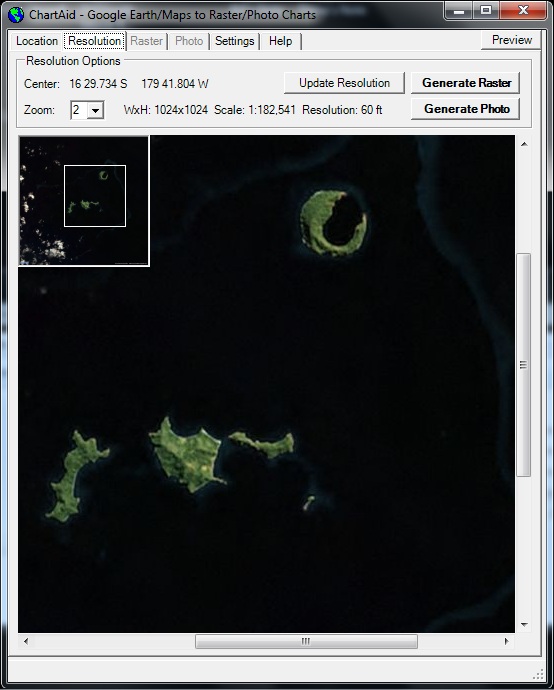Click the Generate Photo button
This screenshot has height=690, width=554.
coord(466,109)
